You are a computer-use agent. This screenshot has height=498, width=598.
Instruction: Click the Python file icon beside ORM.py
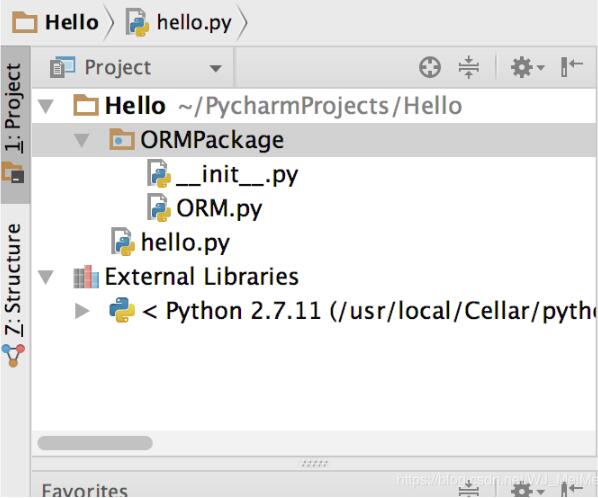point(159,208)
